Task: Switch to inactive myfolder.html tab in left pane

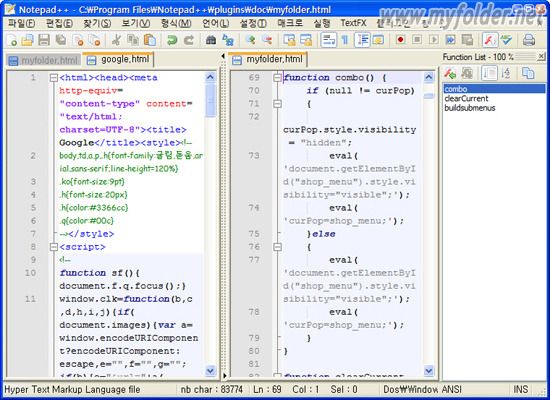Action: point(43,60)
